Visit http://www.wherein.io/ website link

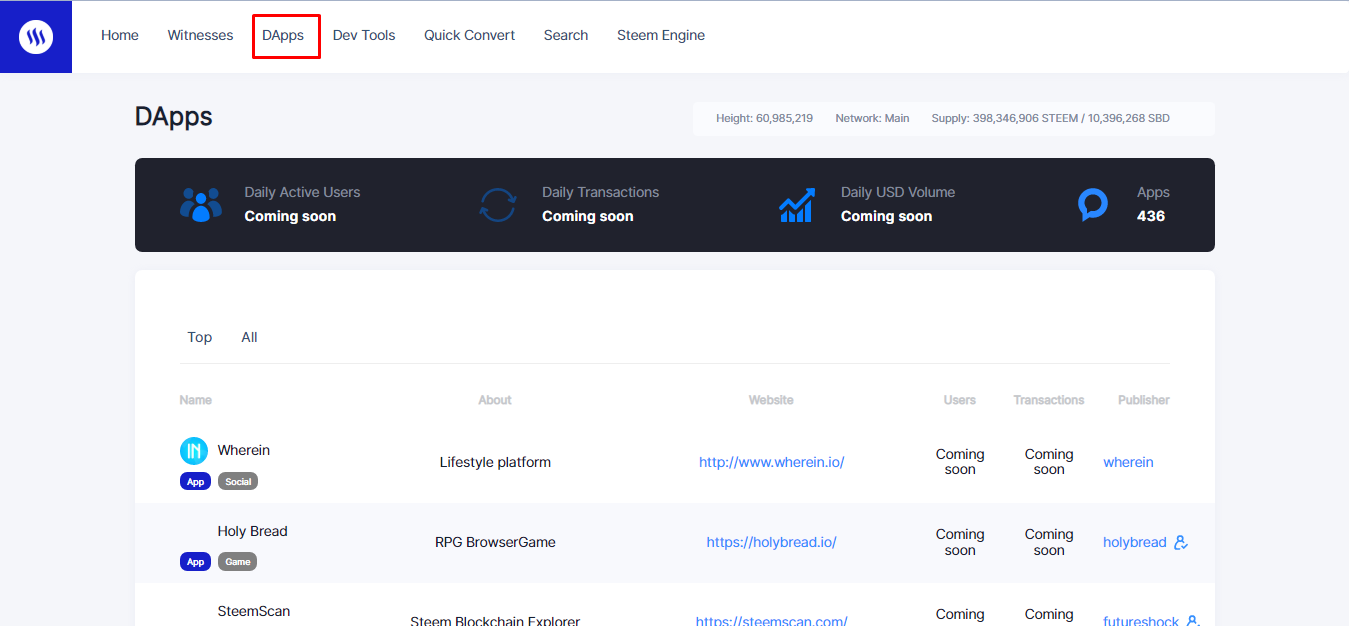tap(772, 462)
